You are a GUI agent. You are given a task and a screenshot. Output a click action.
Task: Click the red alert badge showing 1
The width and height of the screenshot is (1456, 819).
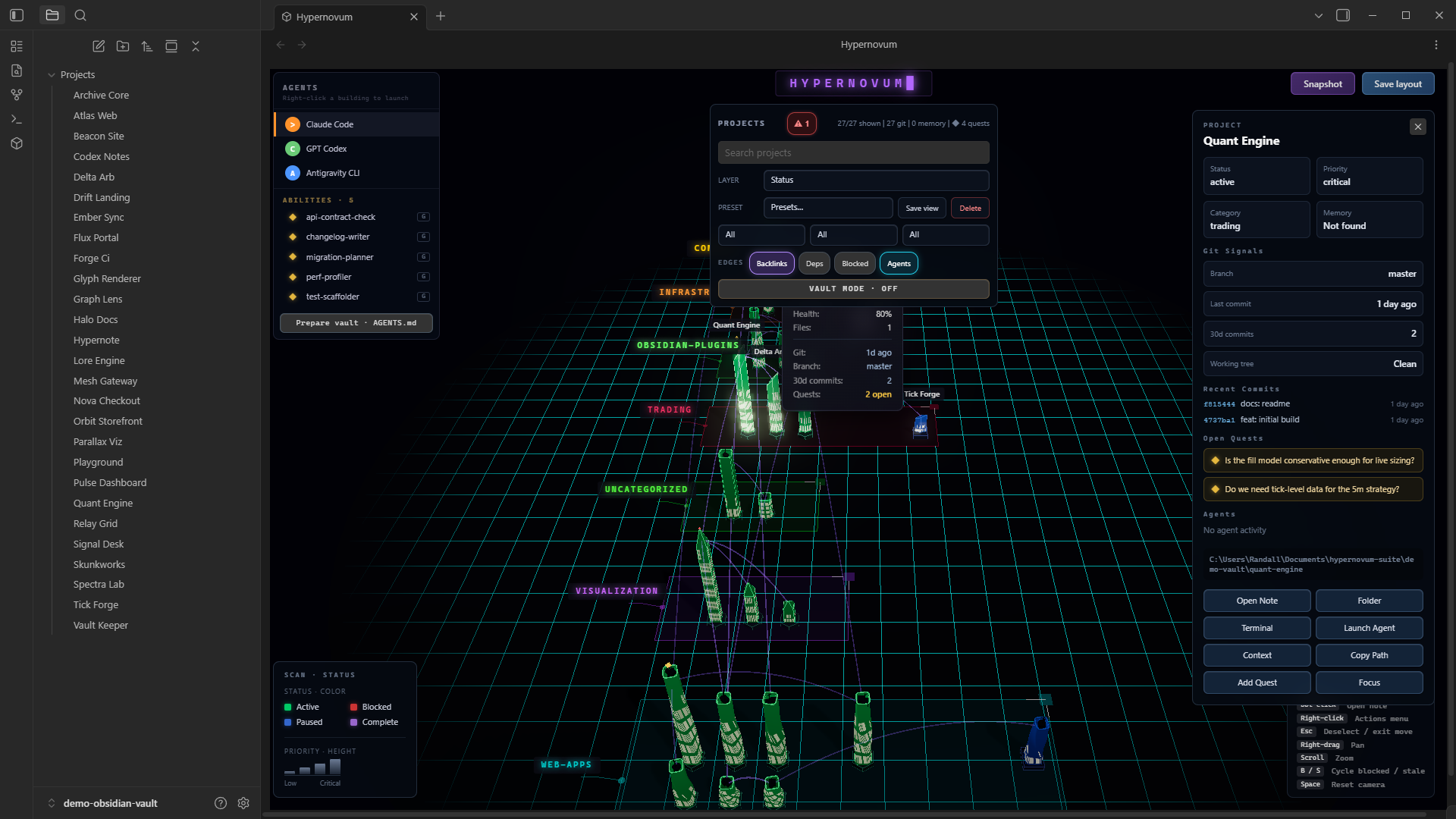click(x=802, y=124)
